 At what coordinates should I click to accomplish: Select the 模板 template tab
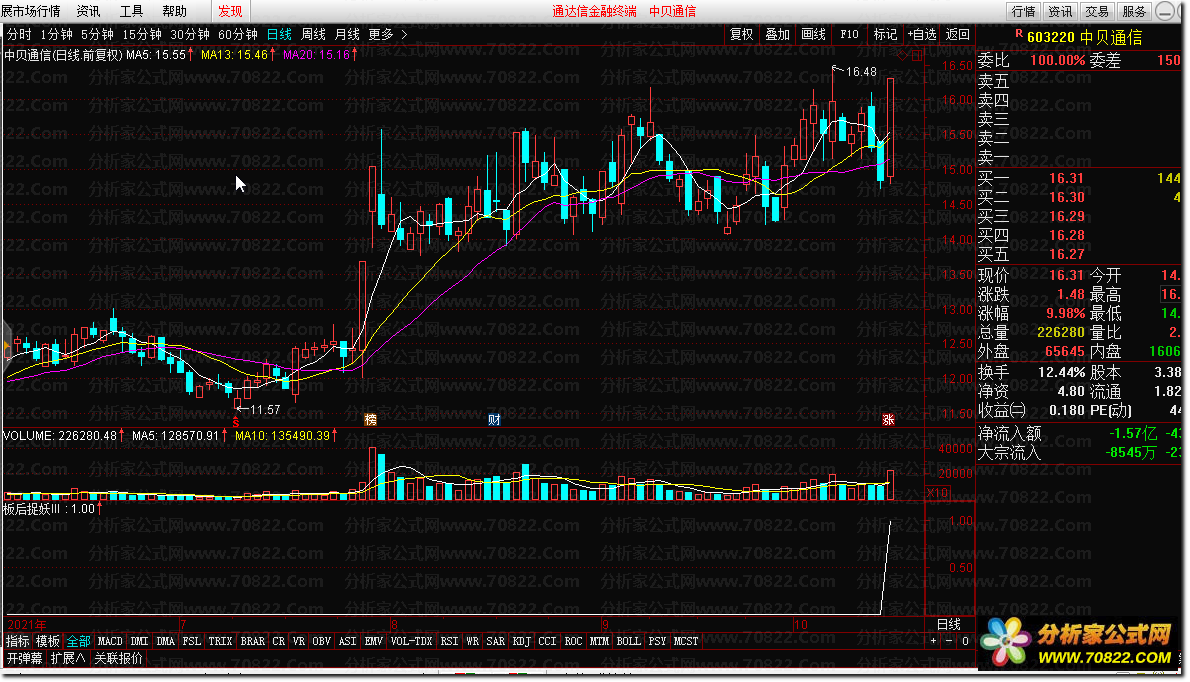(48, 641)
